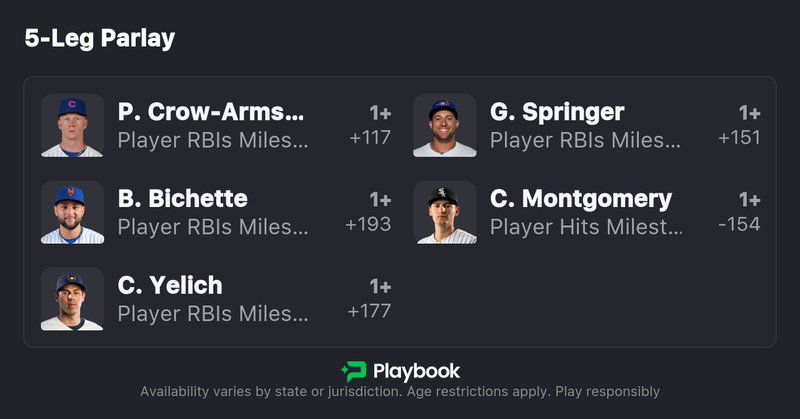800x419 pixels.
Task: Click the 5-Leg Parlay heading
Action: (100, 39)
